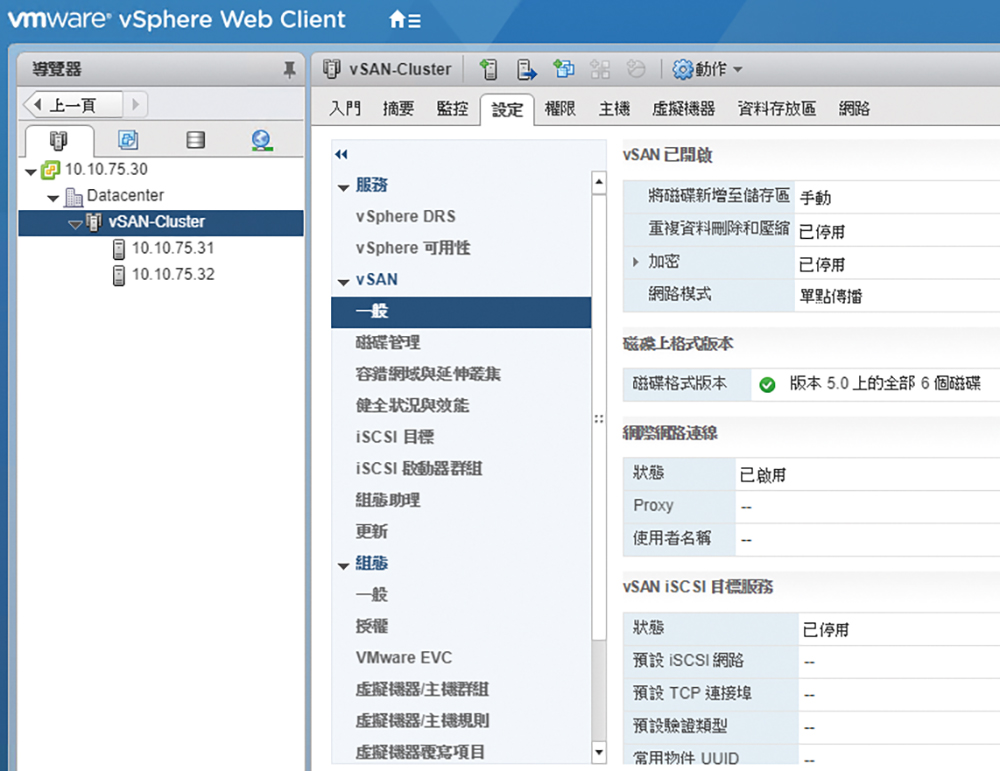Image resolution: width=1000 pixels, height=771 pixels.
Task: Open 虛擬機器覆寫項目 settings
Action: [420, 752]
